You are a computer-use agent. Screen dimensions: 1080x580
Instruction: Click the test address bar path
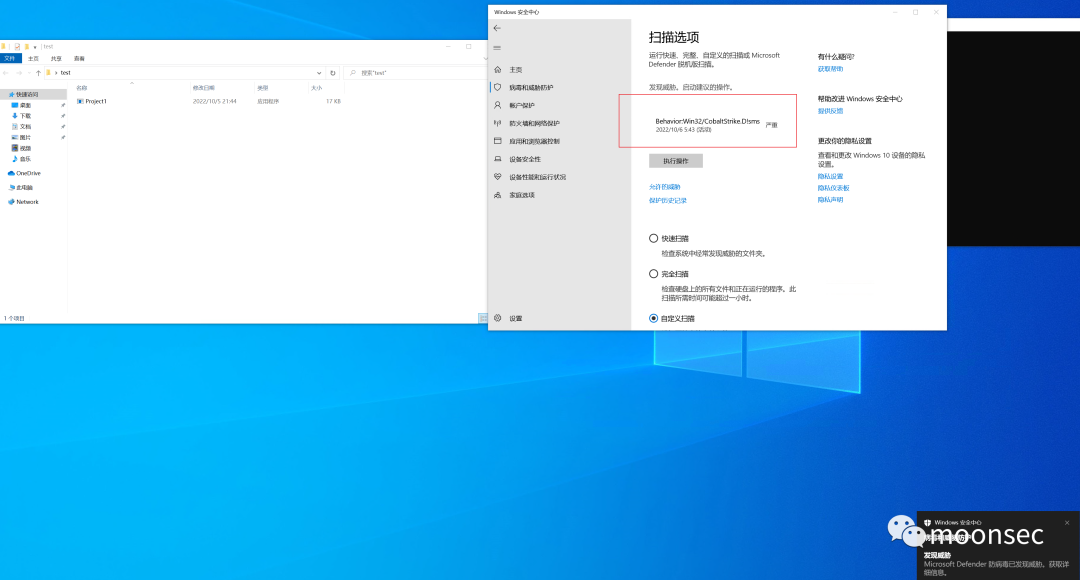65,72
